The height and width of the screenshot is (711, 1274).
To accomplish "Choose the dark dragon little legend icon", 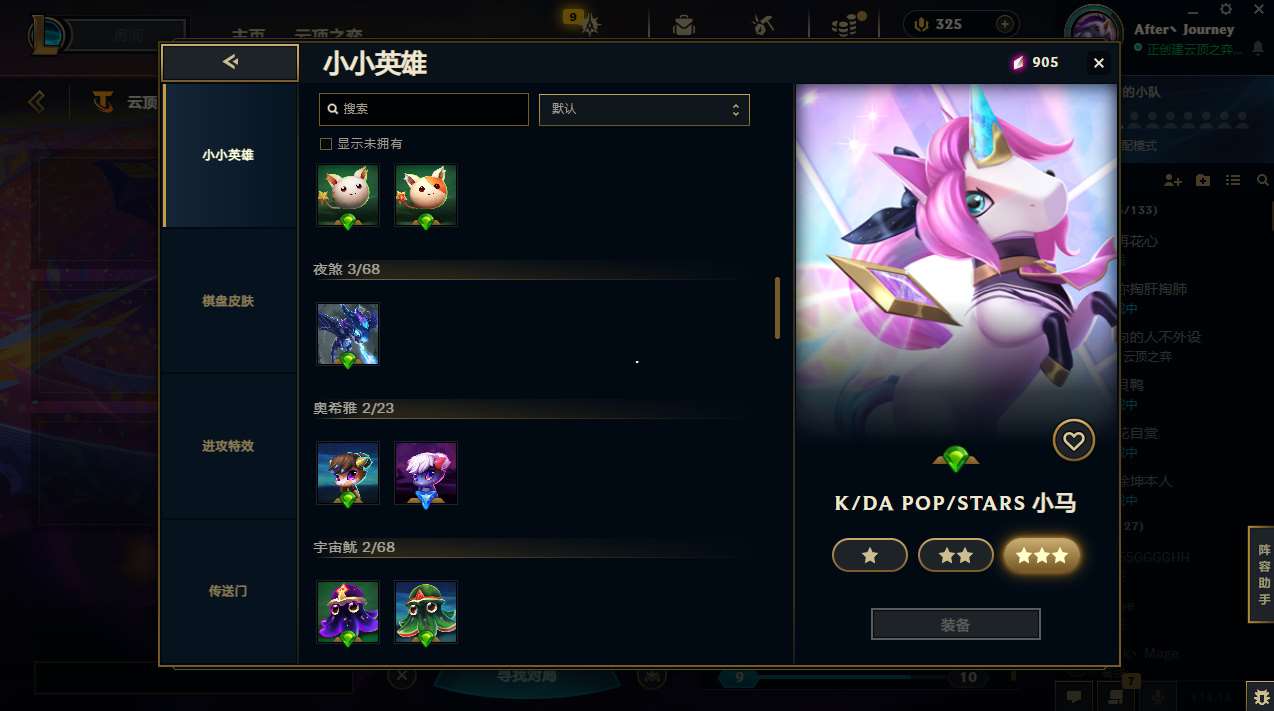I will pos(348,334).
